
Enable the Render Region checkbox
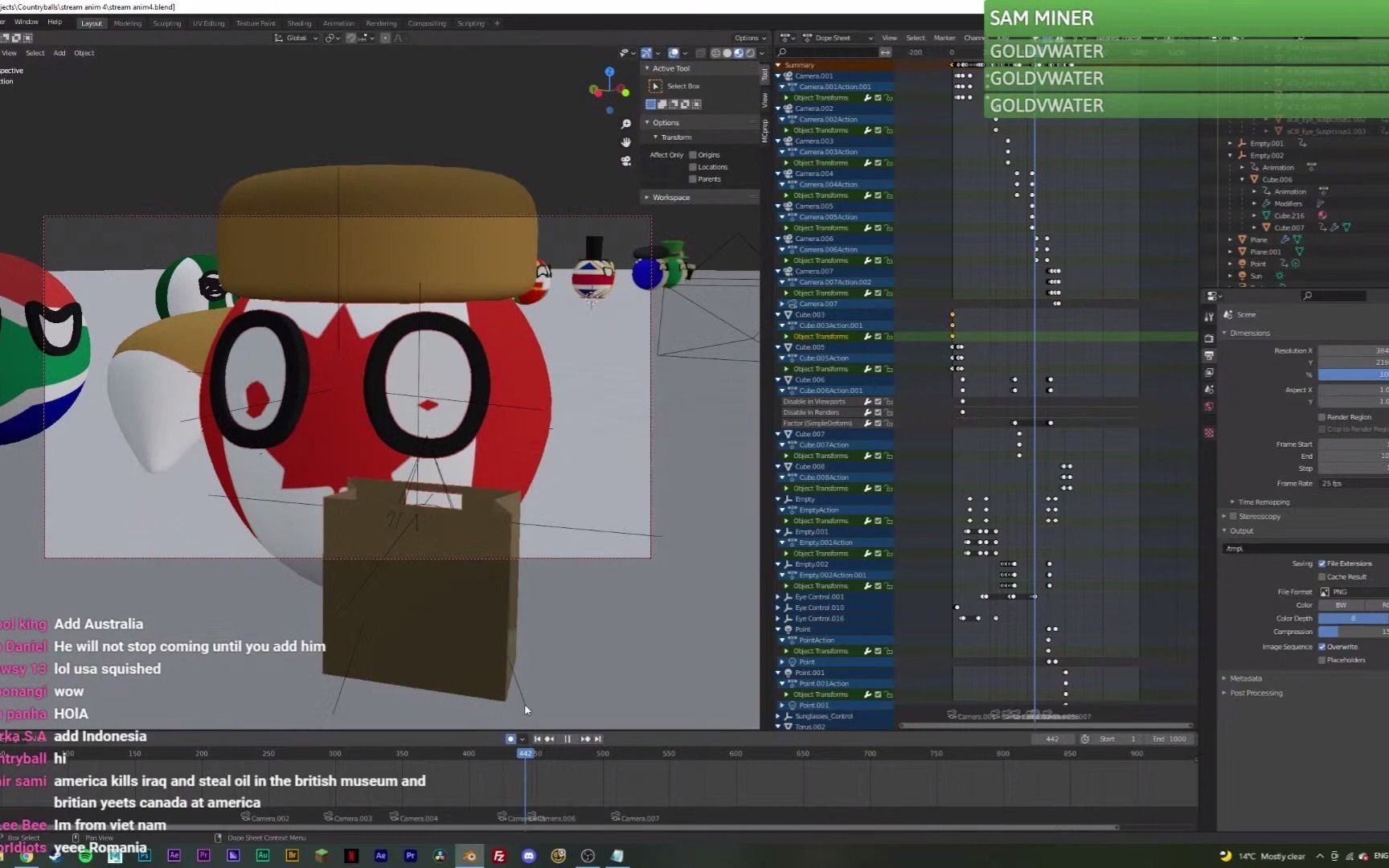[1321, 417]
